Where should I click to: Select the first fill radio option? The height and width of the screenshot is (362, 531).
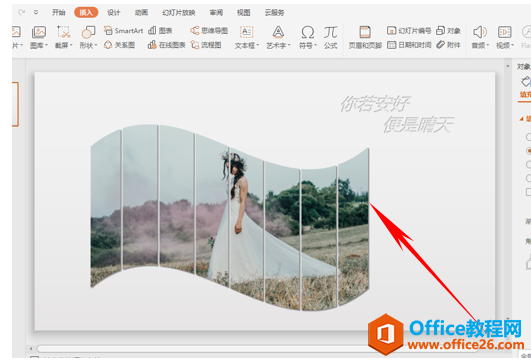point(529,137)
